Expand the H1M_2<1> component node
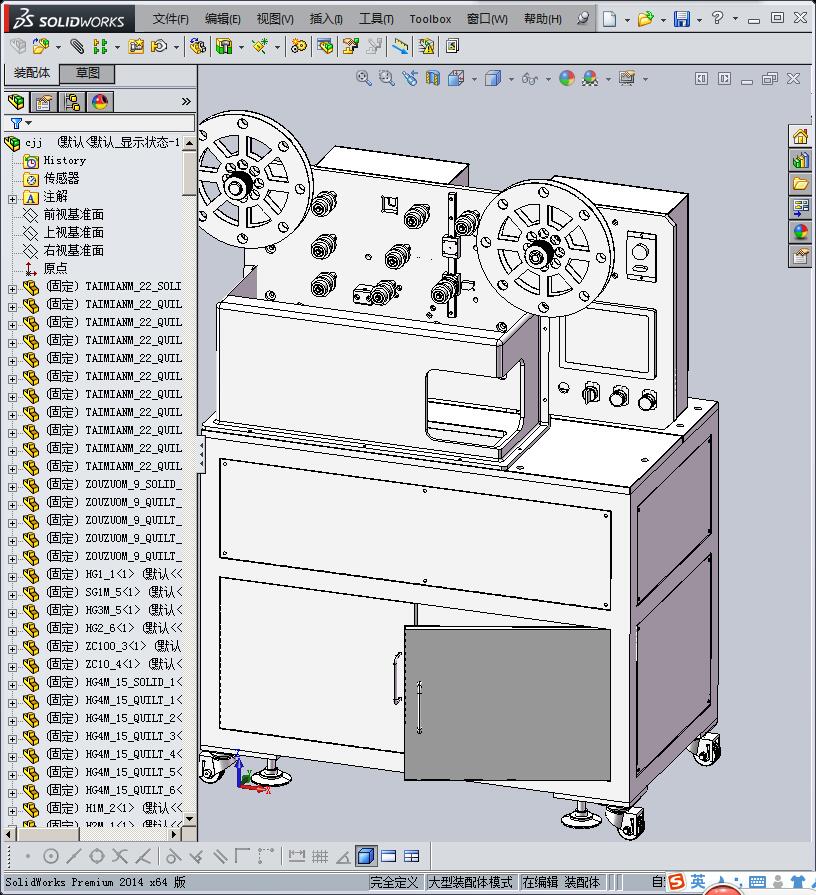The image size is (816, 895). tap(13, 812)
